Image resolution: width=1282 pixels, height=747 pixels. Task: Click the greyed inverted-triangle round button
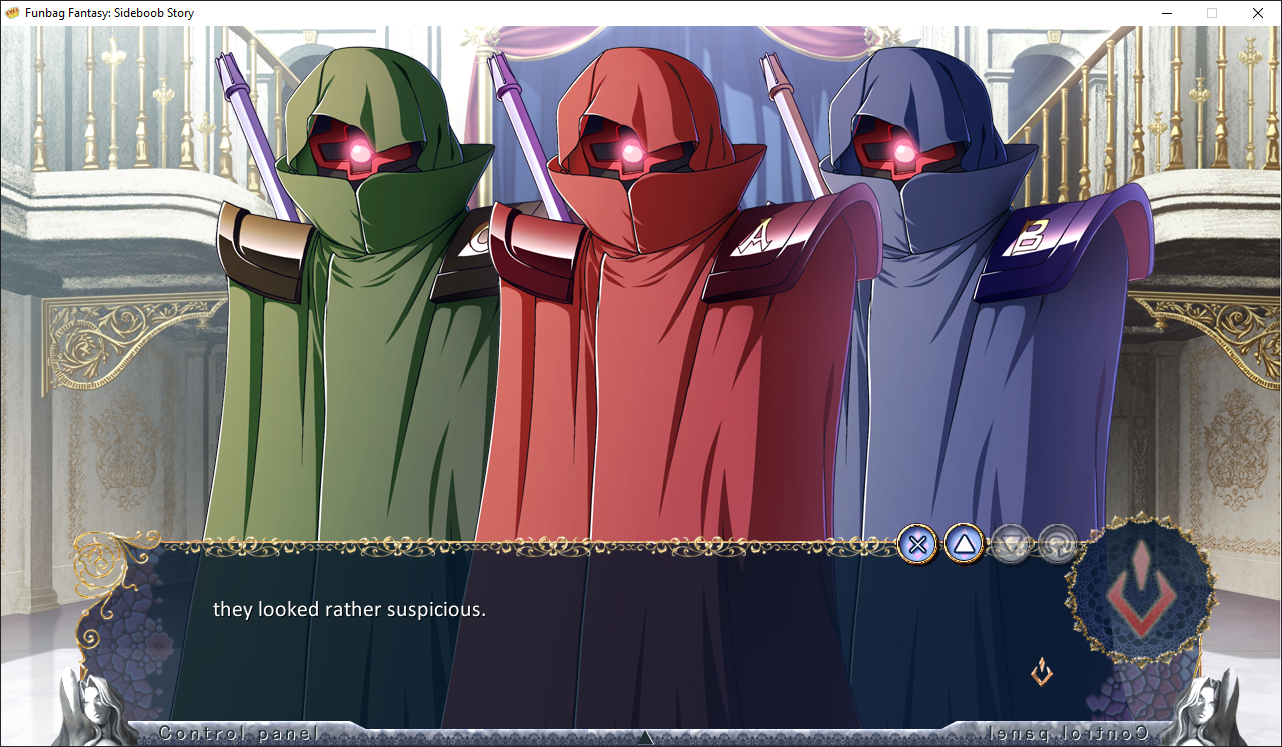pyautogui.click(x=1009, y=545)
